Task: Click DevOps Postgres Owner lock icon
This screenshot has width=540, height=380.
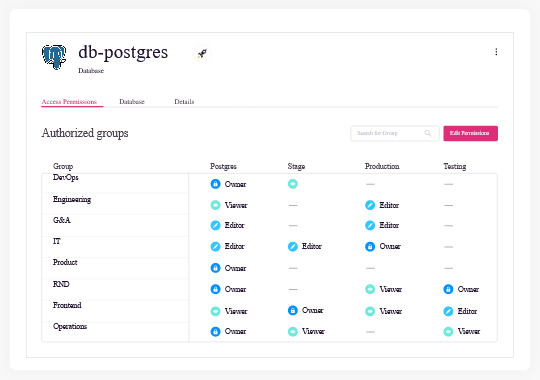Action: (x=215, y=184)
